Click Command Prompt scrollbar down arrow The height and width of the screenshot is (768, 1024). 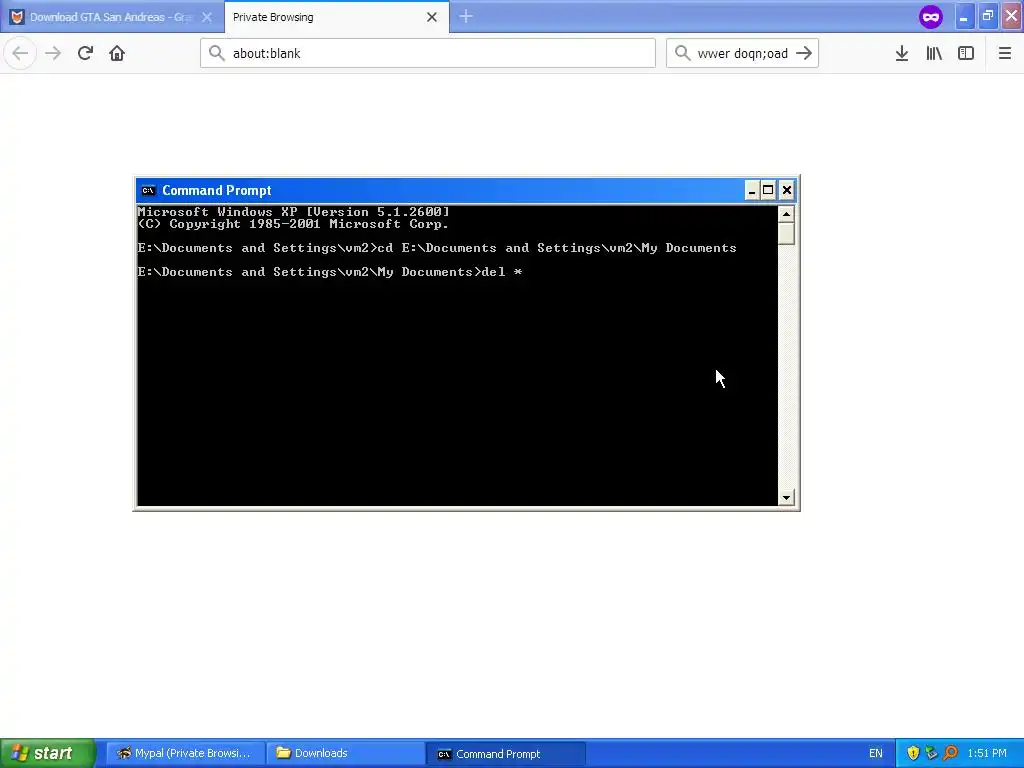pyautogui.click(x=786, y=498)
